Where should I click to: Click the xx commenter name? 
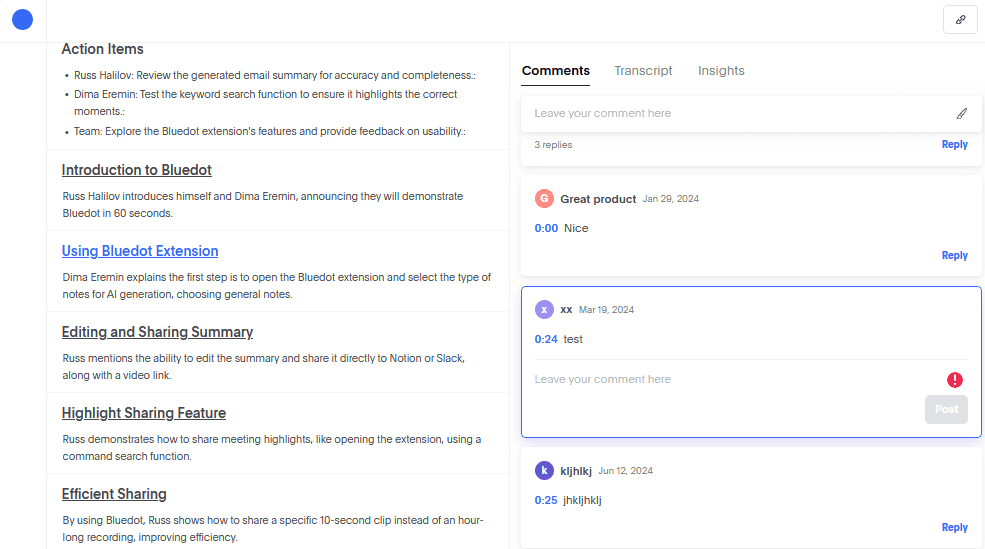pyautogui.click(x=566, y=310)
